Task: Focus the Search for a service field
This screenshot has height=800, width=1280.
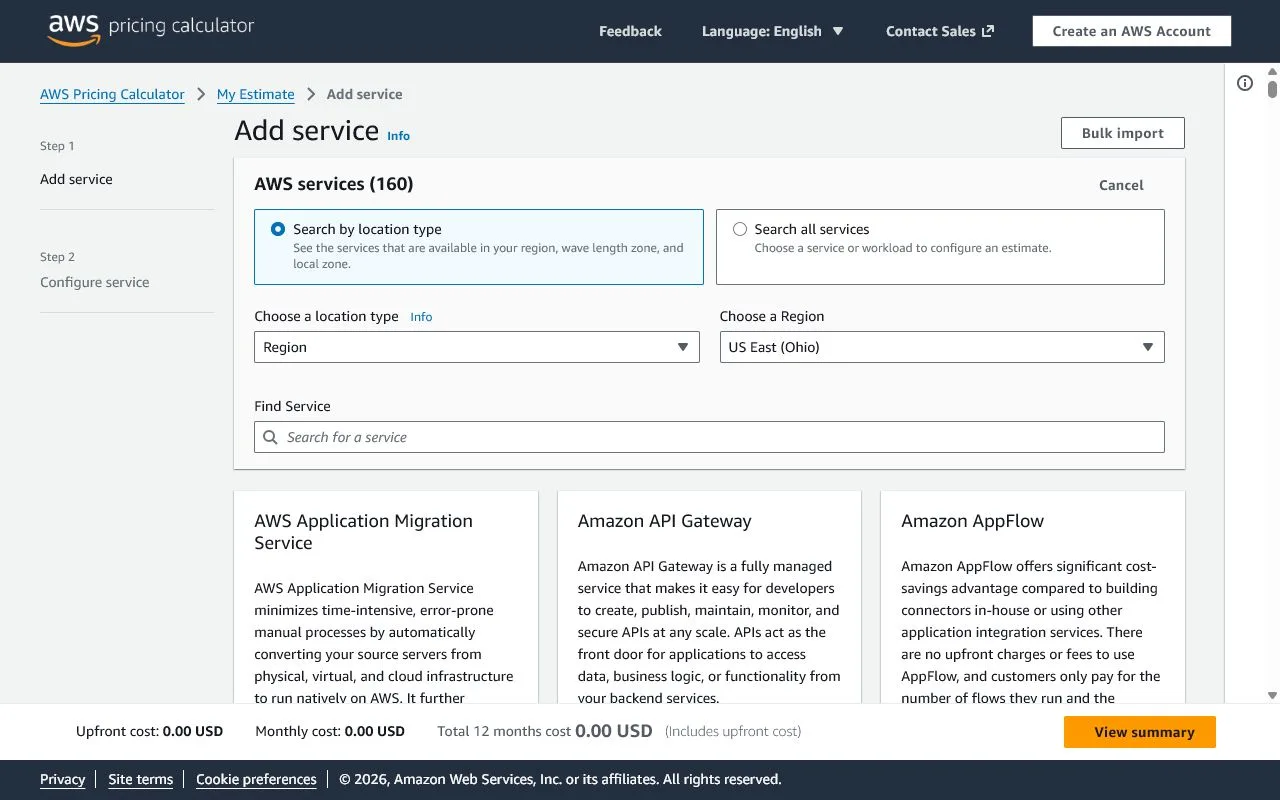Action: click(x=709, y=437)
